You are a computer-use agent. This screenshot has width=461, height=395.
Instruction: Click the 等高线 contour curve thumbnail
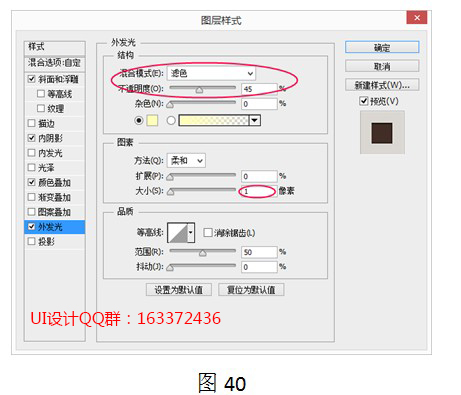coord(178,233)
